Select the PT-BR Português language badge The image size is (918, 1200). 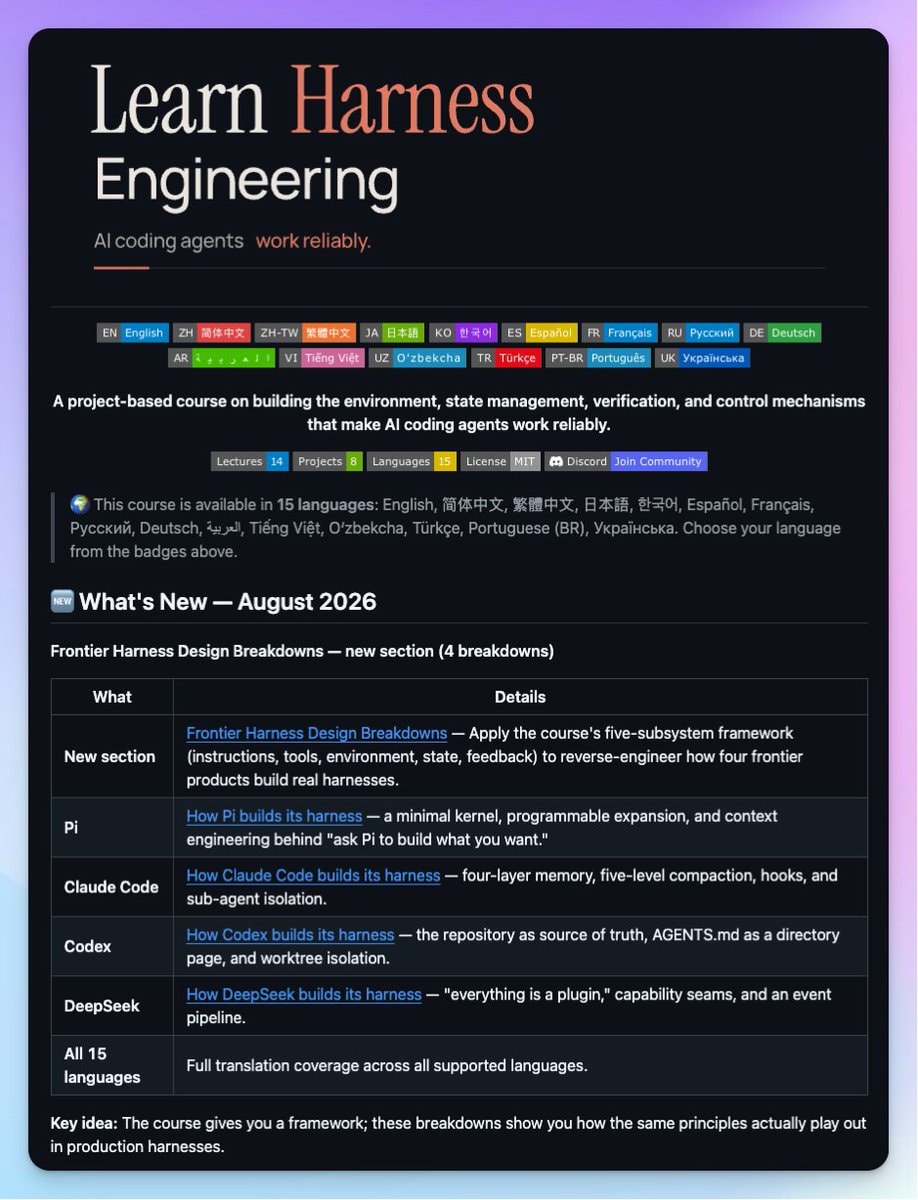pos(598,358)
